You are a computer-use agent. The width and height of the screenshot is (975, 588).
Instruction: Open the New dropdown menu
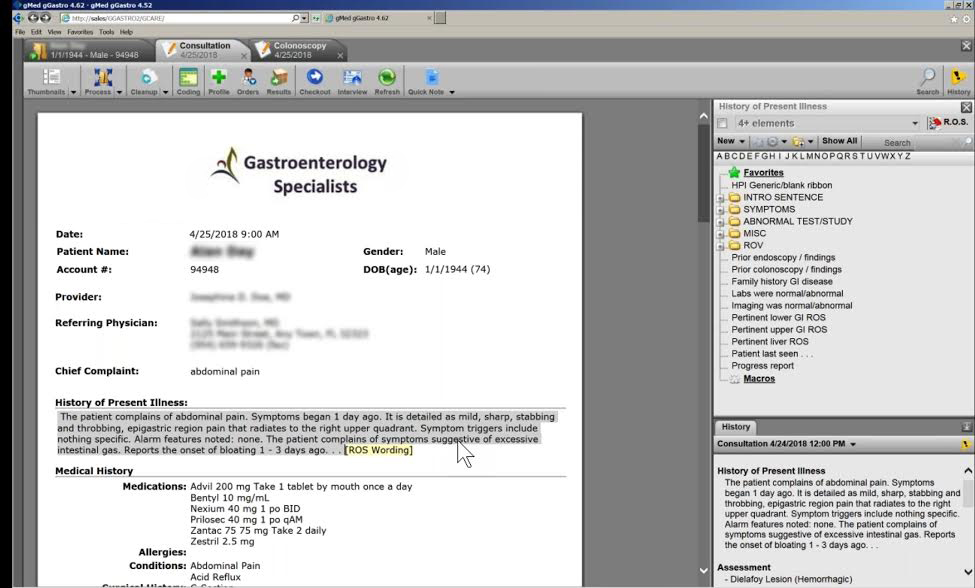(x=730, y=141)
